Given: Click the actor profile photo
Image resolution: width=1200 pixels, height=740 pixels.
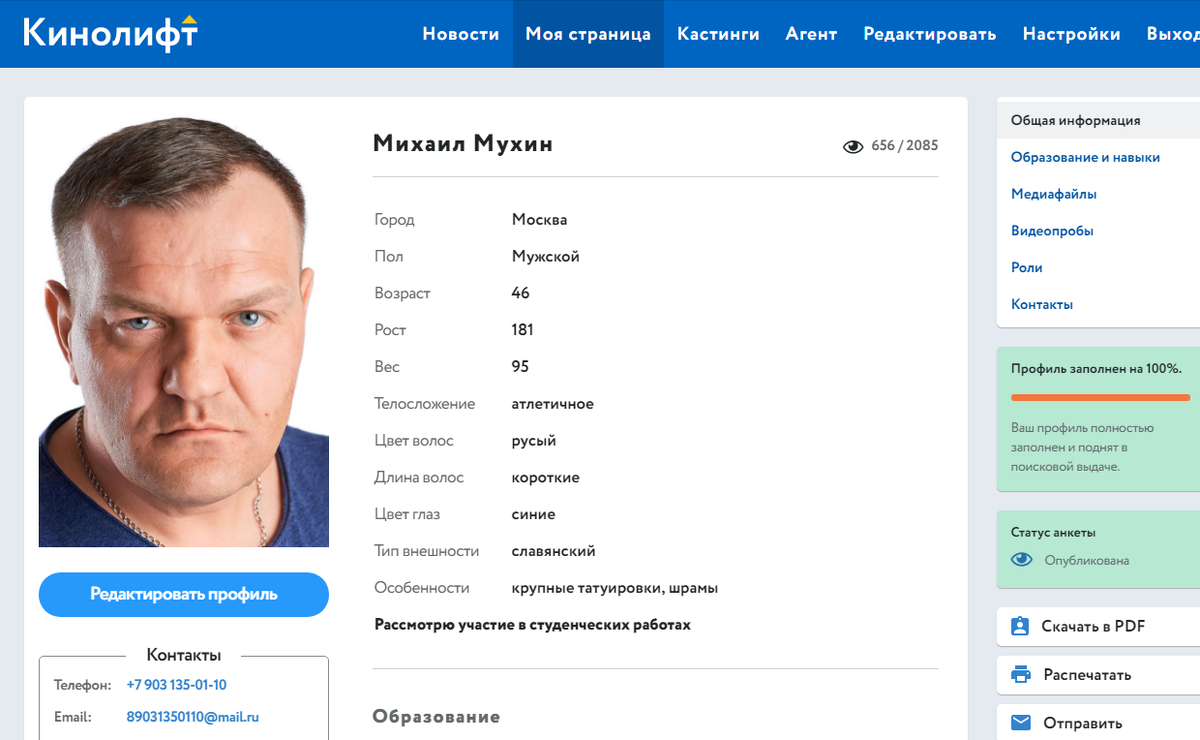Looking at the screenshot, I should pyautogui.click(x=184, y=332).
